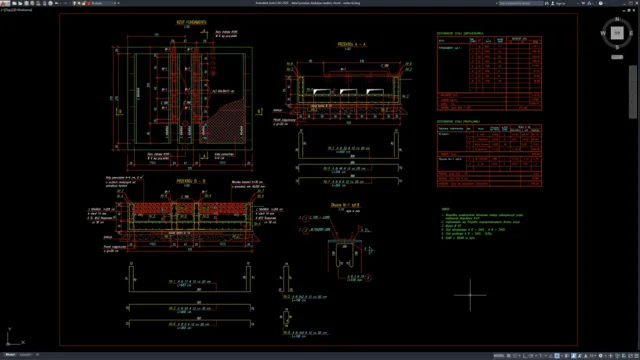
Task: Click the search keyword input field
Action: point(521,3)
